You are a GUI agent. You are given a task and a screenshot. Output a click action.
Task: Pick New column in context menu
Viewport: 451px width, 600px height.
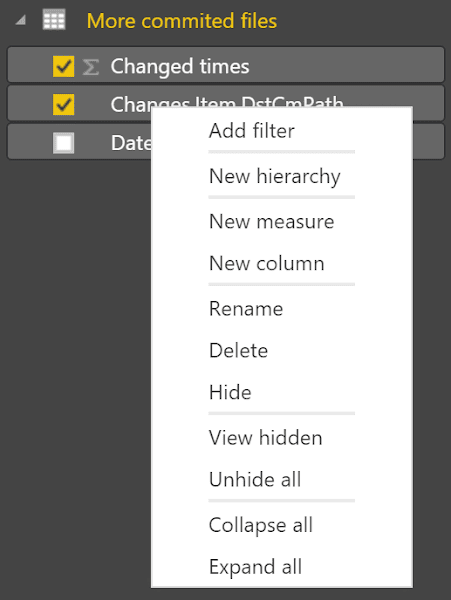266,263
